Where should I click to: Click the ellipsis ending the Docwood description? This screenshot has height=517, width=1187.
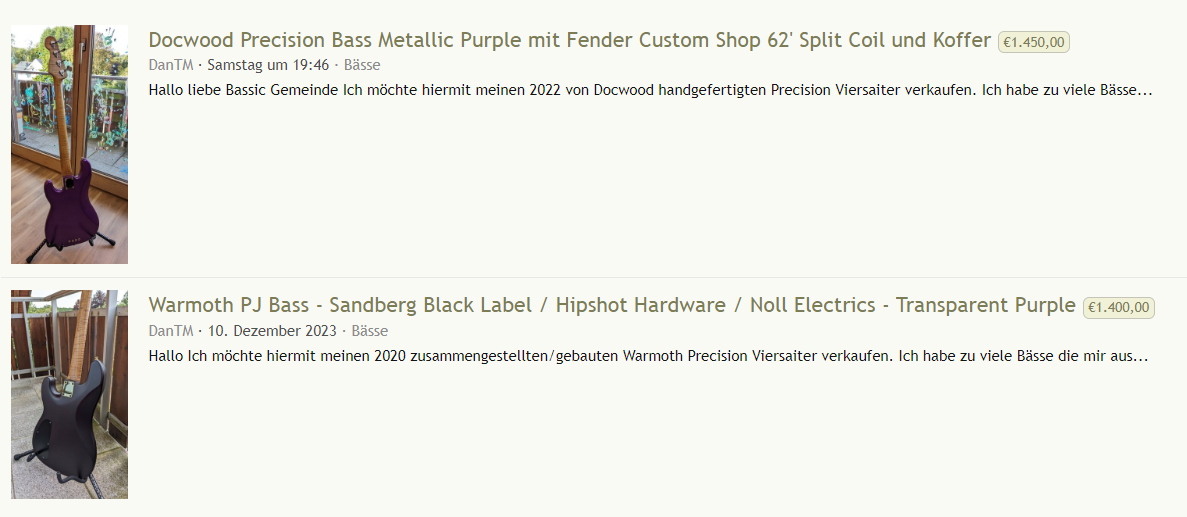pos(1145,92)
